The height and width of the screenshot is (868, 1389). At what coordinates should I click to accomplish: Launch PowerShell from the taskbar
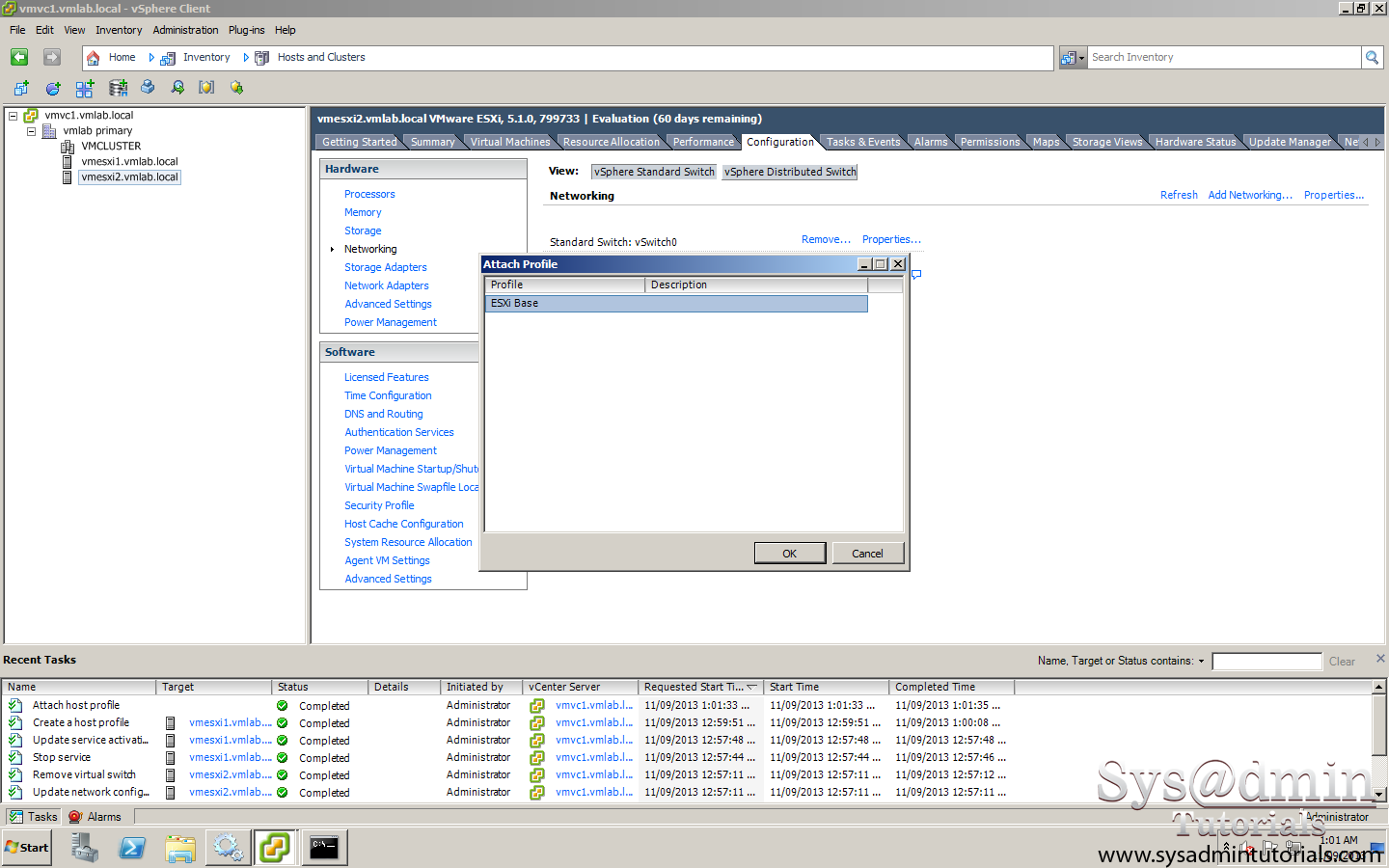[132, 848]
